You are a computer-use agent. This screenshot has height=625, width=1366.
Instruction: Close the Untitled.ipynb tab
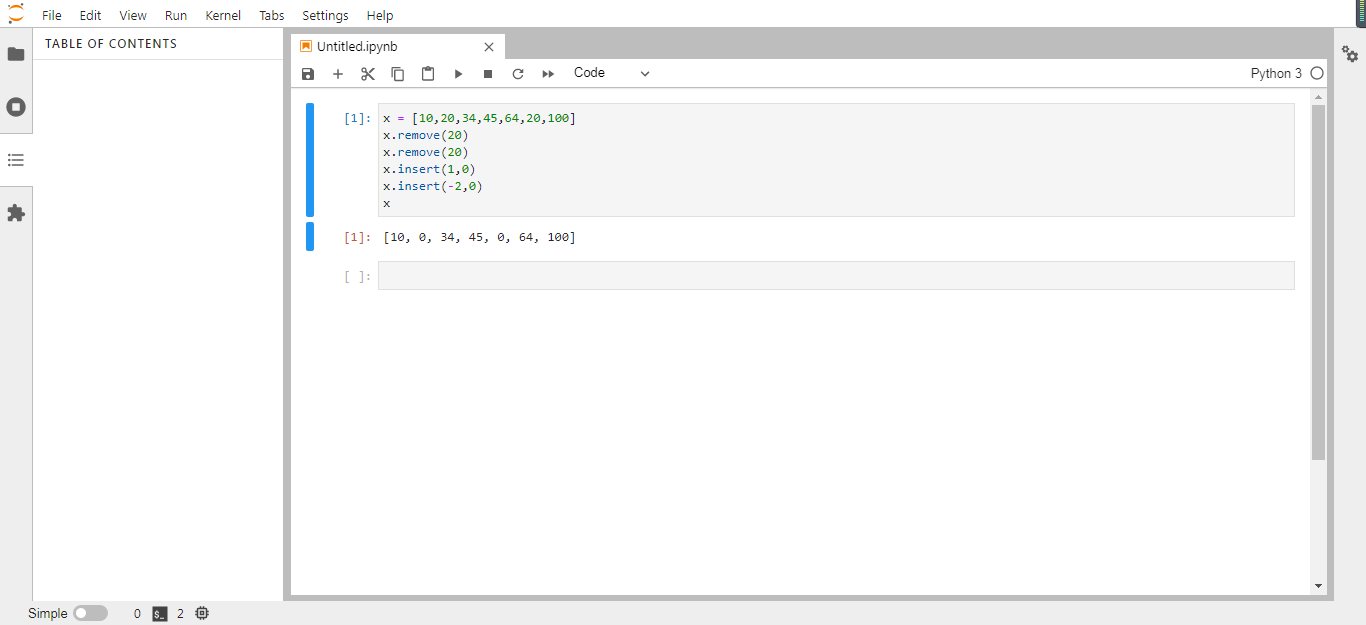[x=489, y=47]
